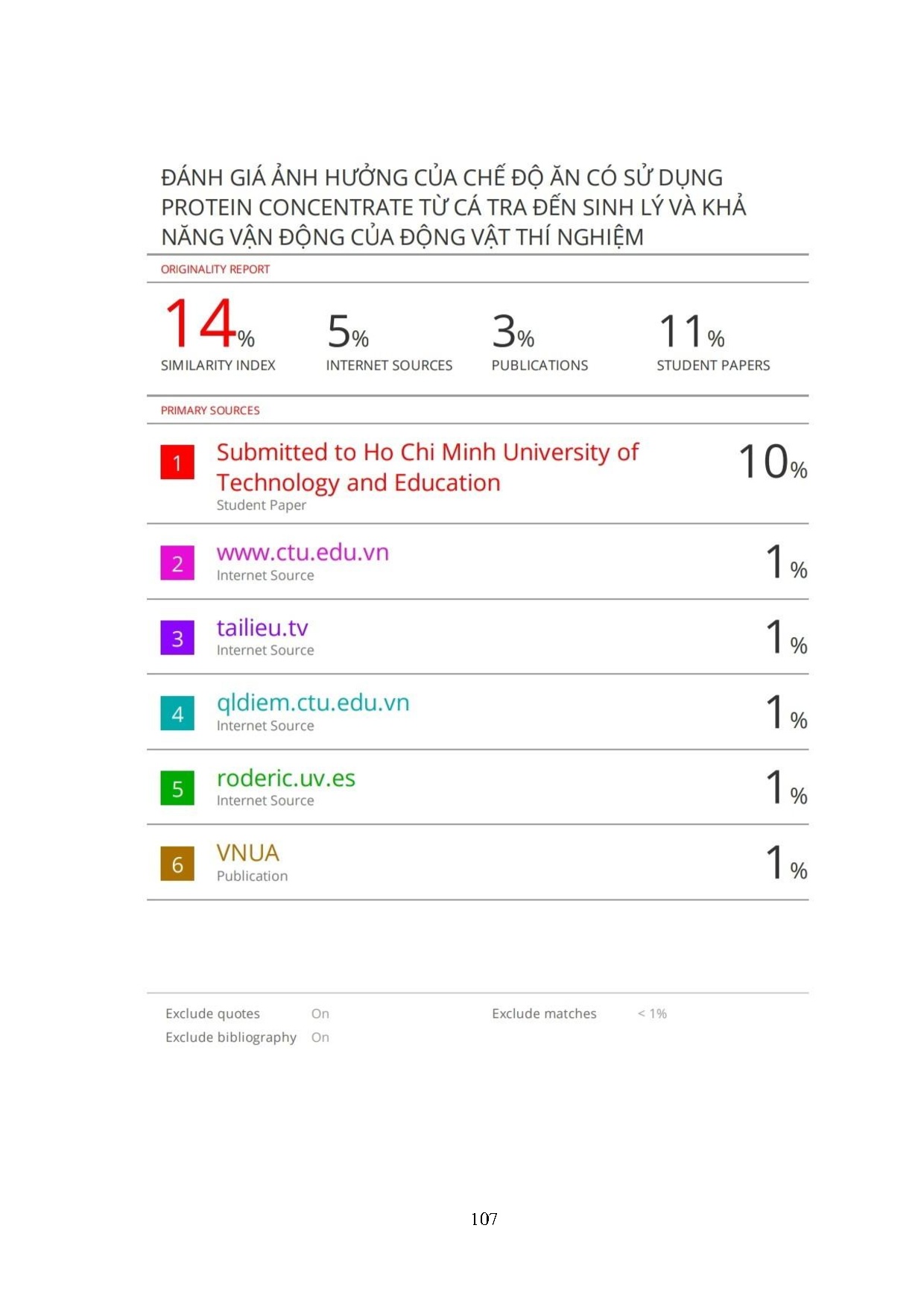The image size is (924, 1307).
Task: Click the green source number 5 badge
Action: point(177,788)
